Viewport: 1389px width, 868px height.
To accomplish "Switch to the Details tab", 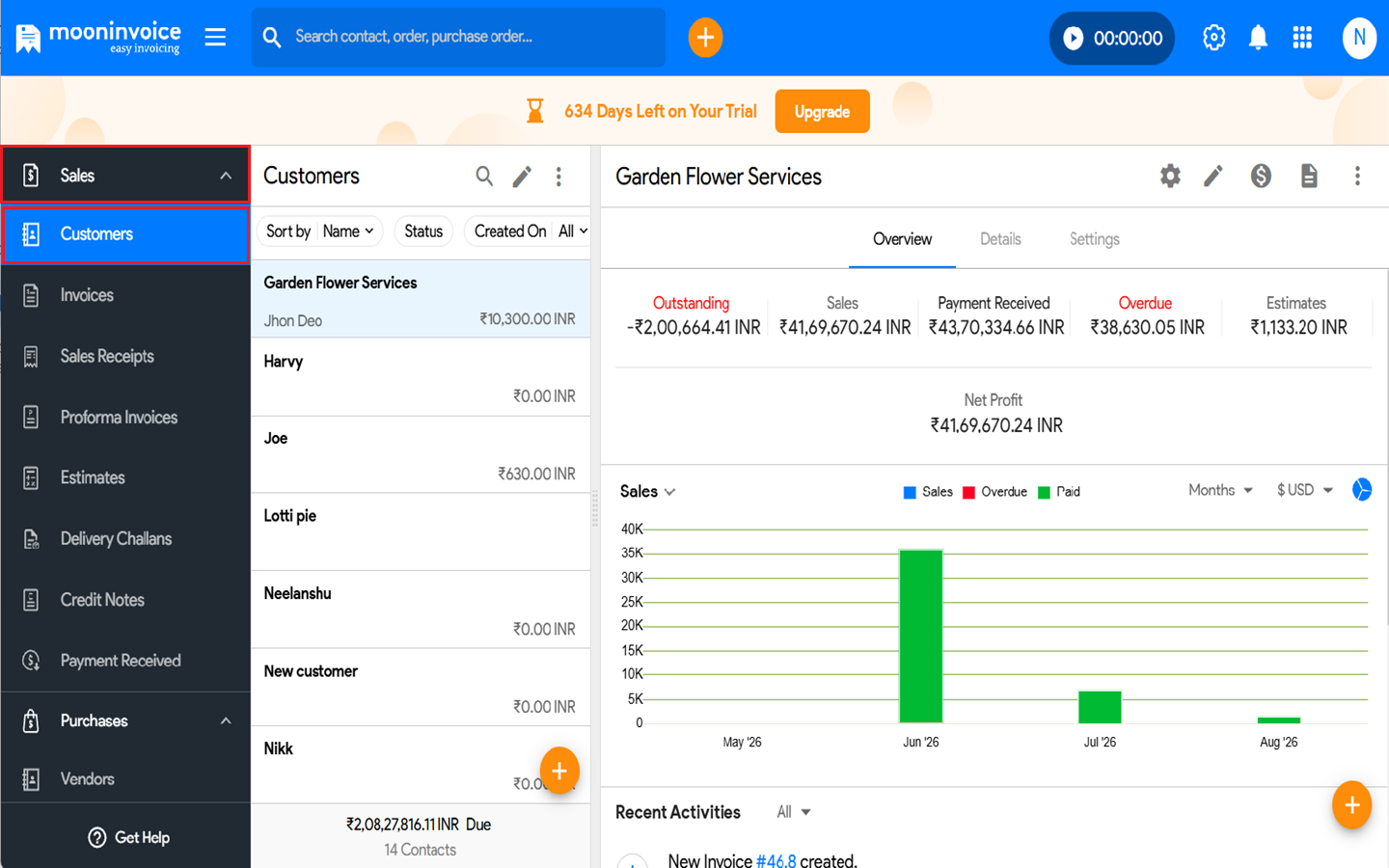I will (x=1000, y=239).
